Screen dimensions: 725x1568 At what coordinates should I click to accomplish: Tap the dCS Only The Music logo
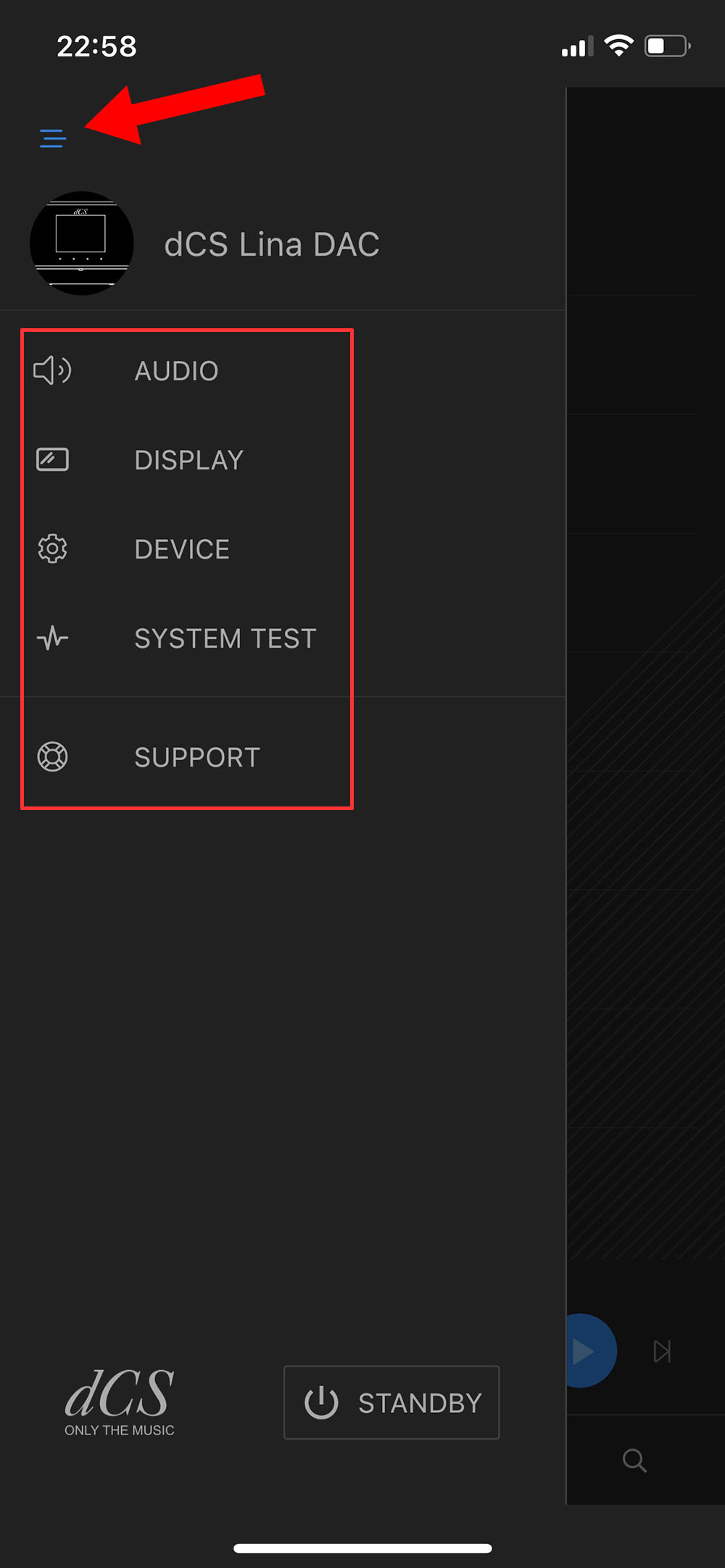(x=120, y=1402)
